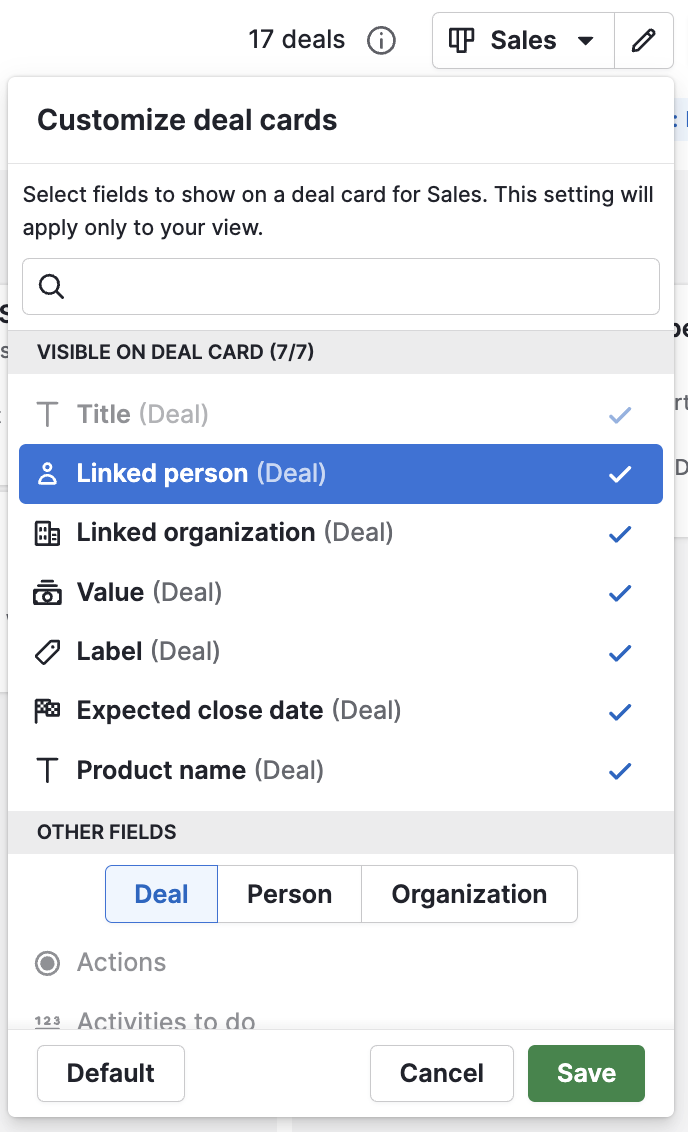This screenshot has height=1132, width=688.
Task: Click the pencil edit icon
Action: tap(644, 41)
